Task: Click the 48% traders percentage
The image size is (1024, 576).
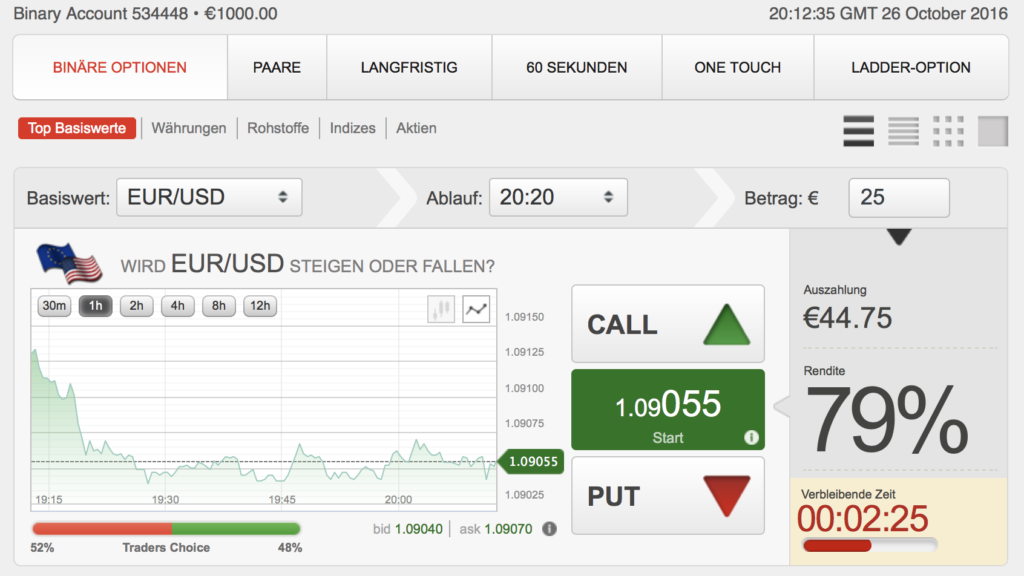Action: [x=290, y=548]
